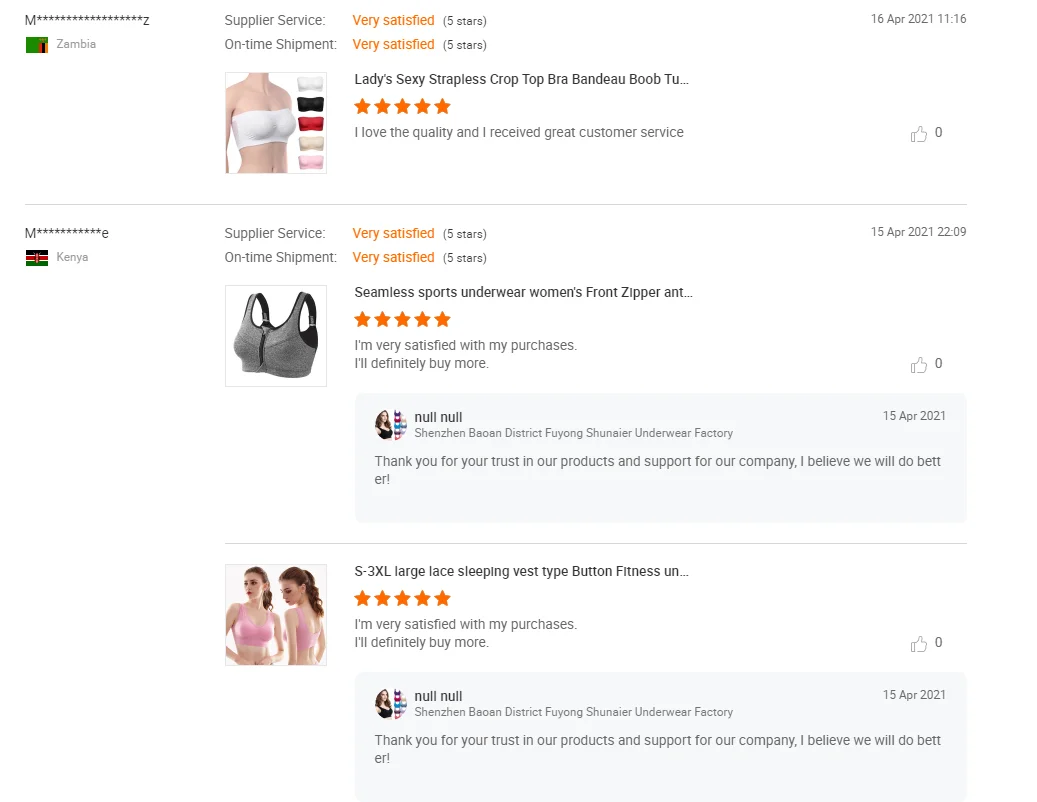Viewport: 1037px width, 802px height.
Task: Click the star rating under lace sleeping vest
Action: pos(402,599)
